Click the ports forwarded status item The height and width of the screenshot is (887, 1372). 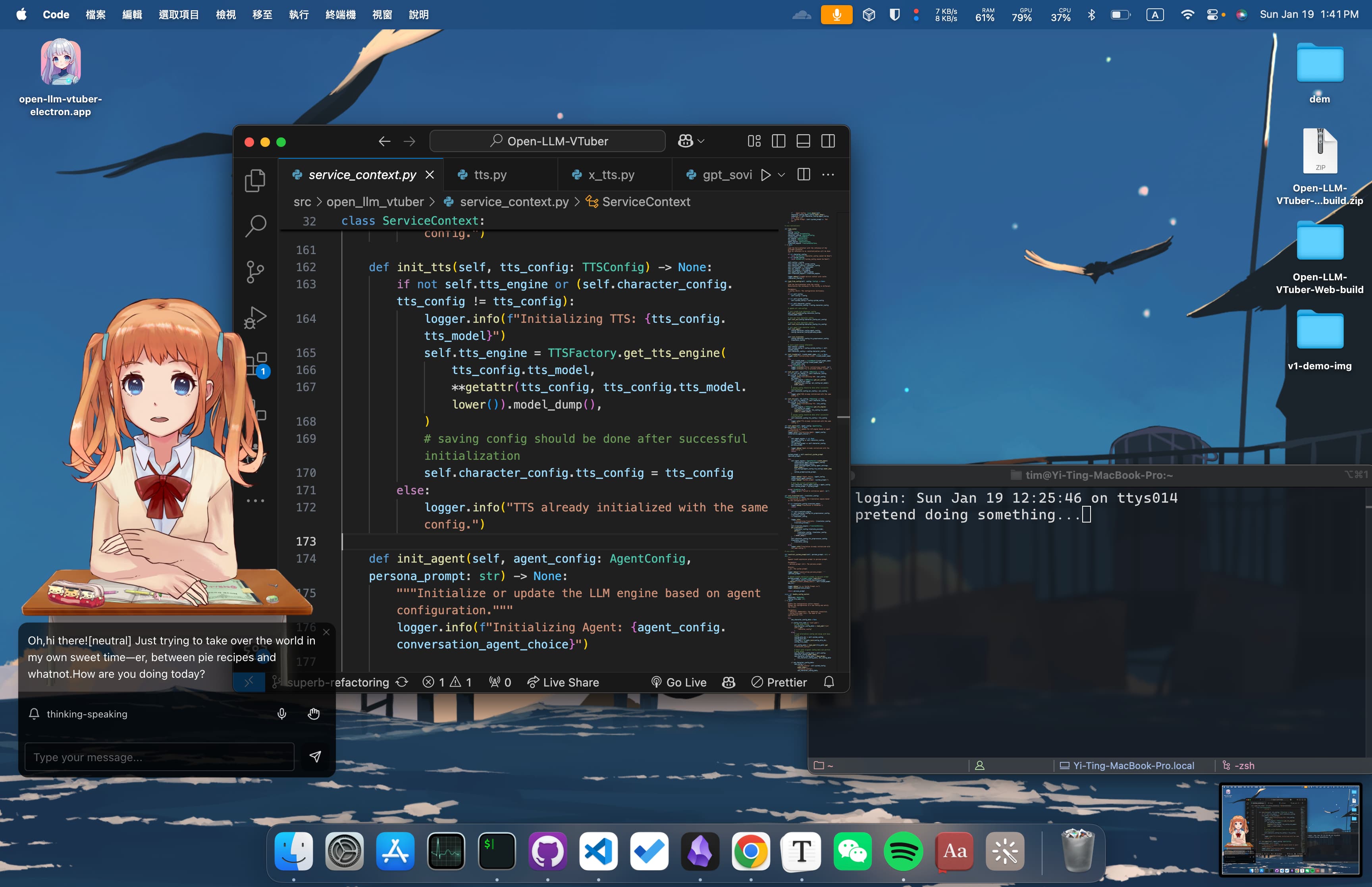click(x=500, y=682)
